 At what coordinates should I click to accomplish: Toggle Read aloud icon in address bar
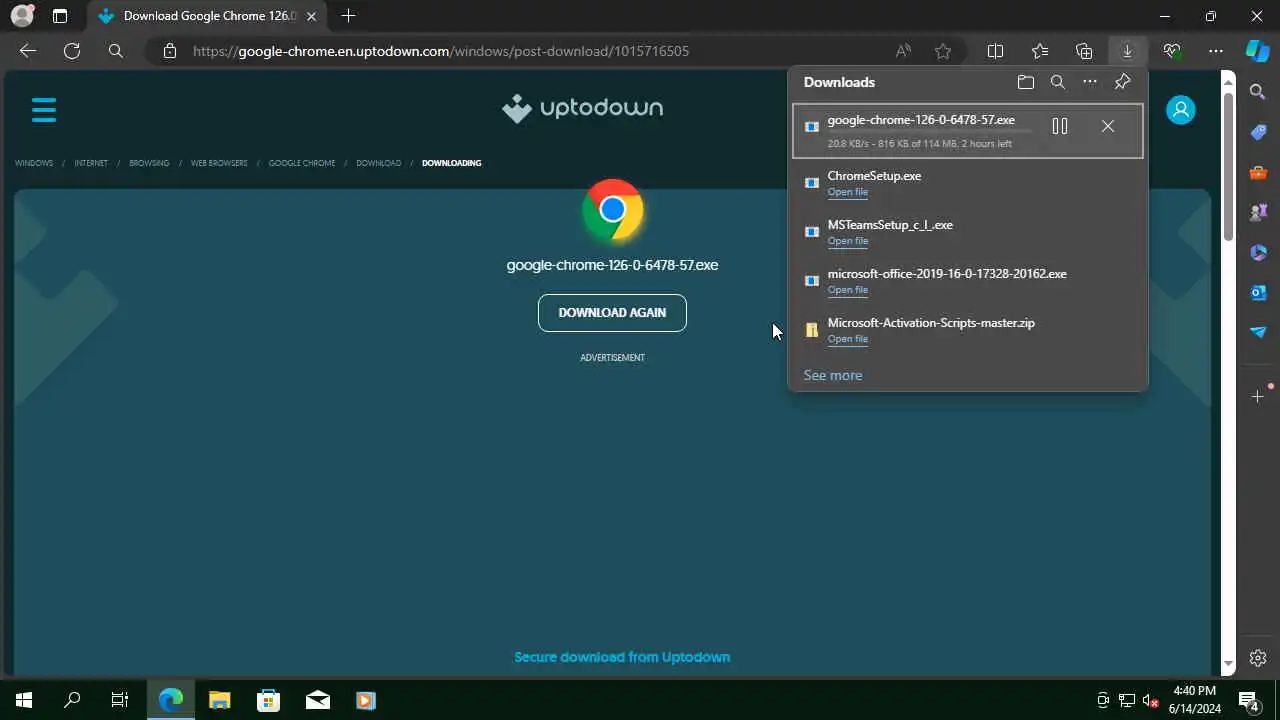pyautogui.click(x=903, y=51)
